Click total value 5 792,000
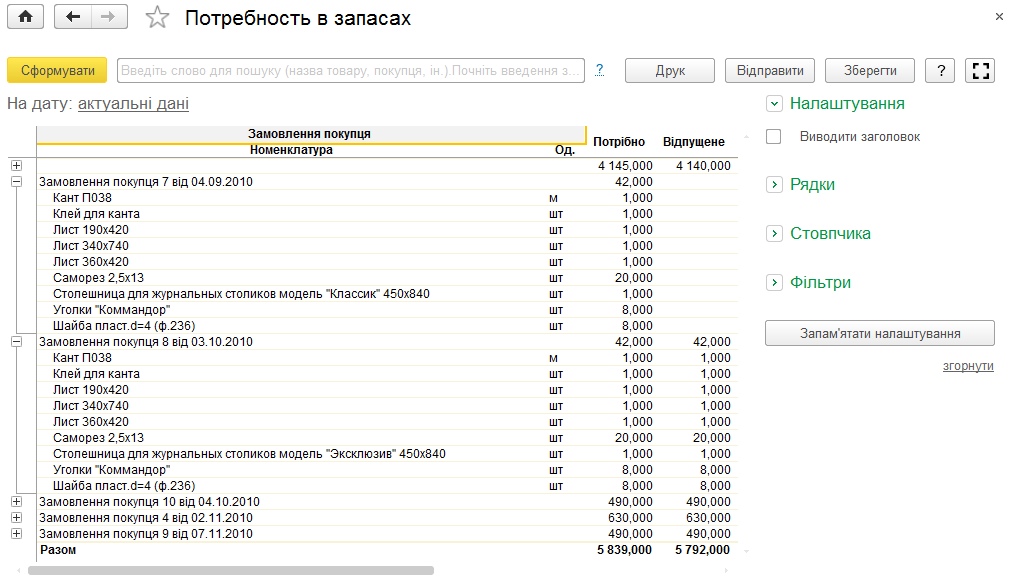 point(702,550)
